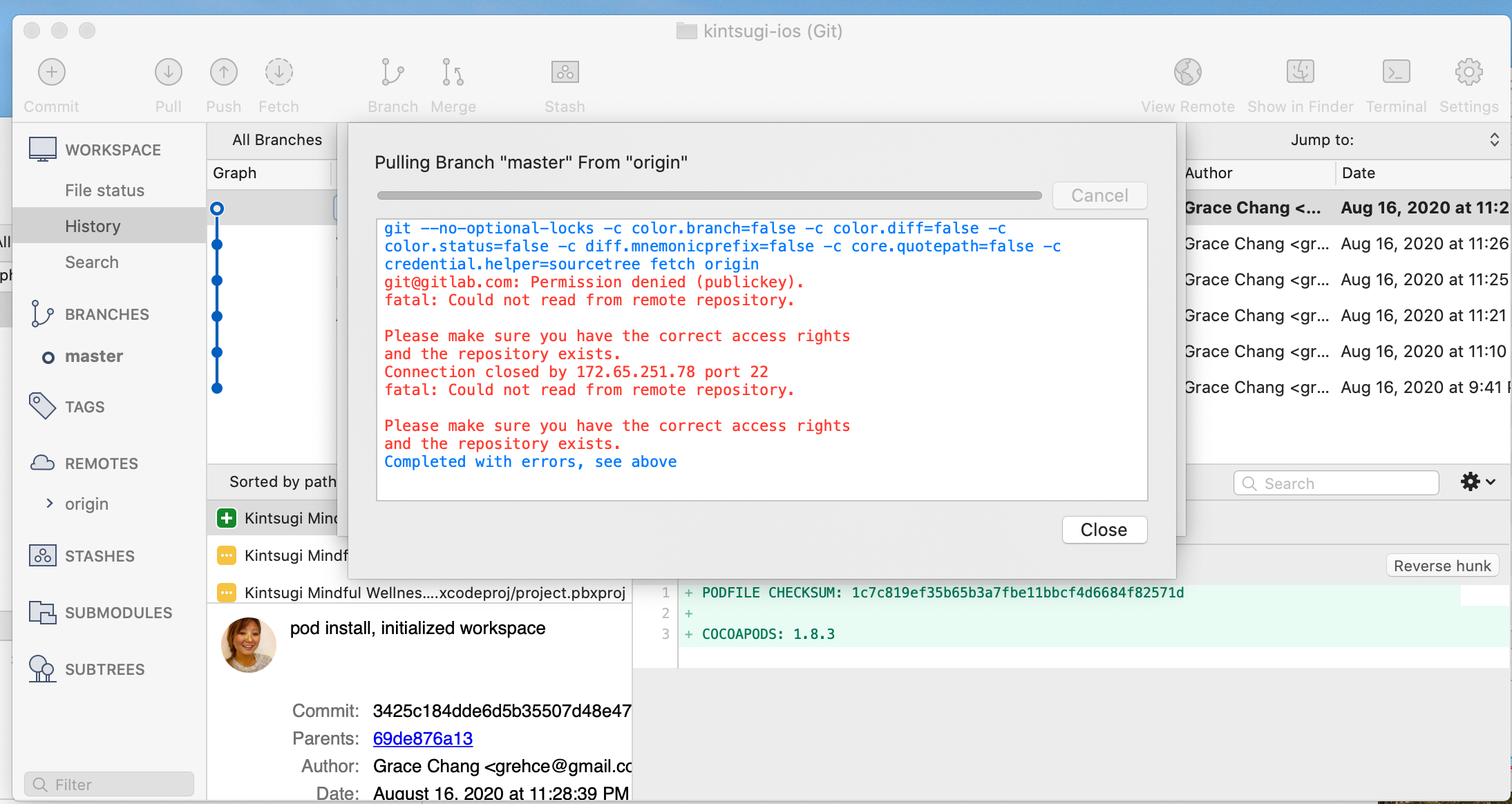The width and height of the screenshot is (1512, 804).
Task: Expand the origin remote
Action: point(49,504)
